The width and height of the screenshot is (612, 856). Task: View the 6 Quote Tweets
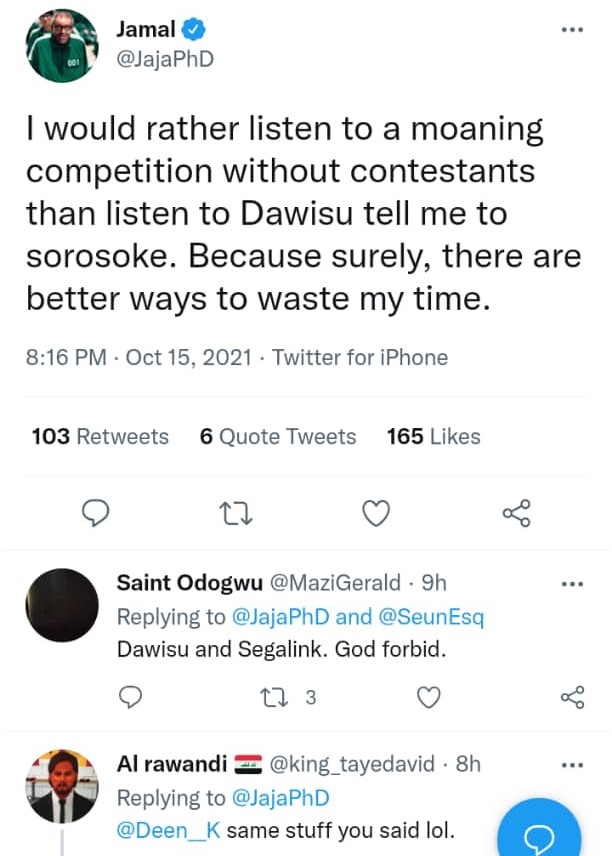[278, 437]
